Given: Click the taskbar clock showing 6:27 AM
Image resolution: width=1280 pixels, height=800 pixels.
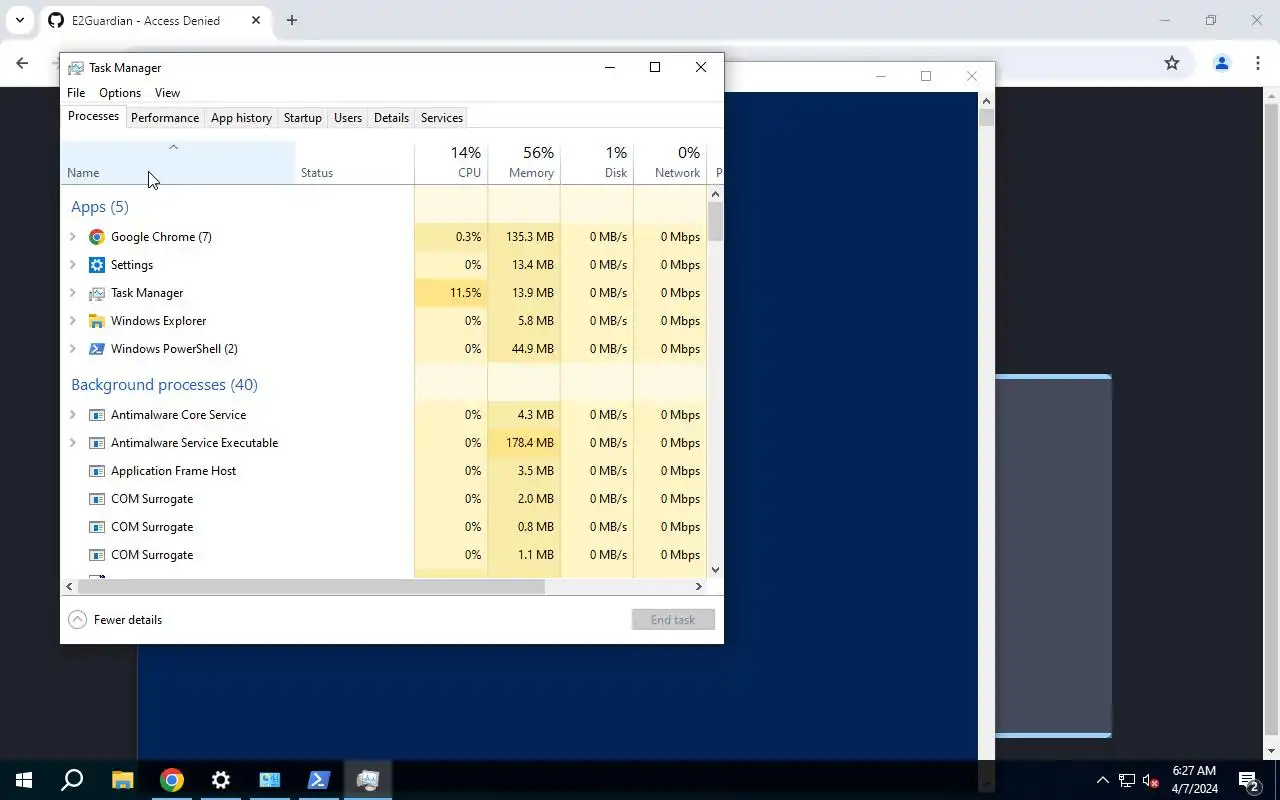Looking at the screenshot, I should tap(1195, 780).
